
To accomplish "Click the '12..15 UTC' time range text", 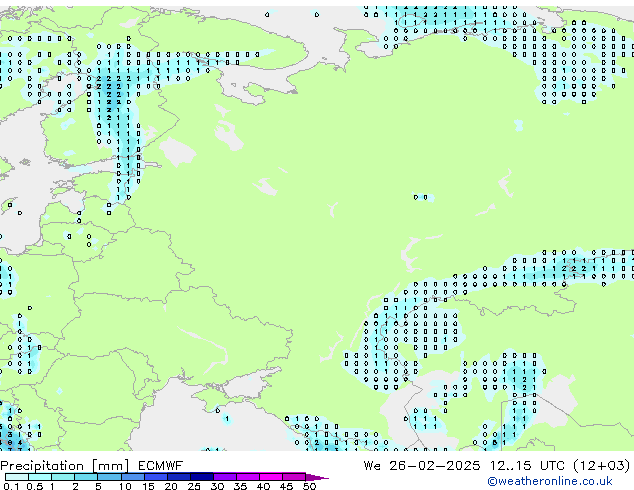I will click(526, 466).
